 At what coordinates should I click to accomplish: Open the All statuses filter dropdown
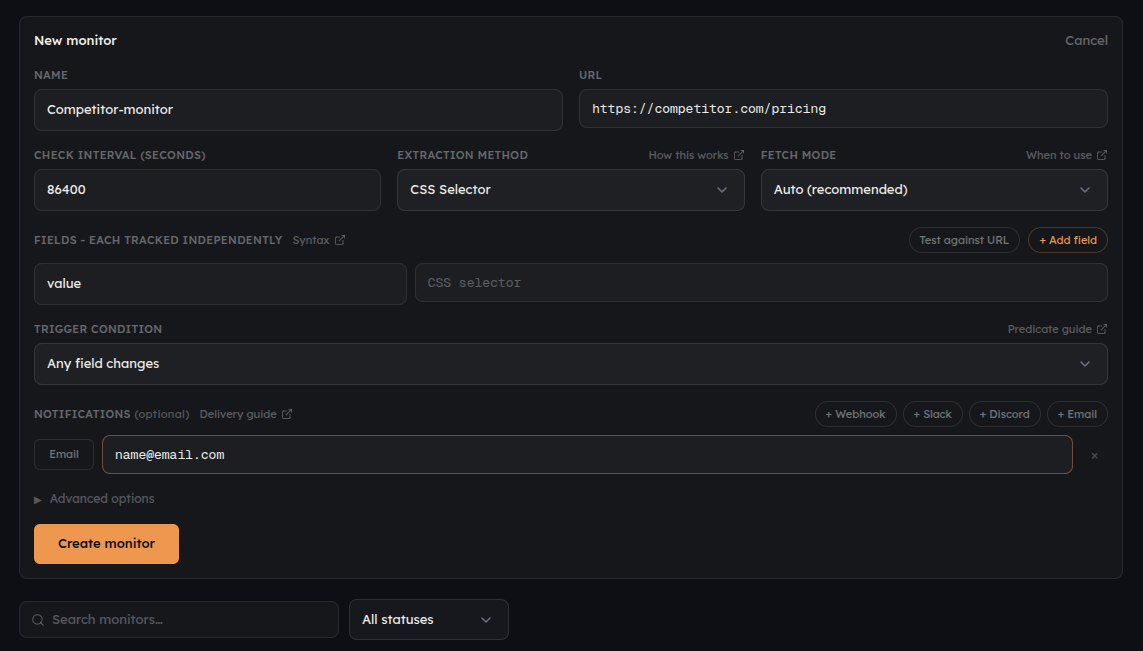[429, 620]
